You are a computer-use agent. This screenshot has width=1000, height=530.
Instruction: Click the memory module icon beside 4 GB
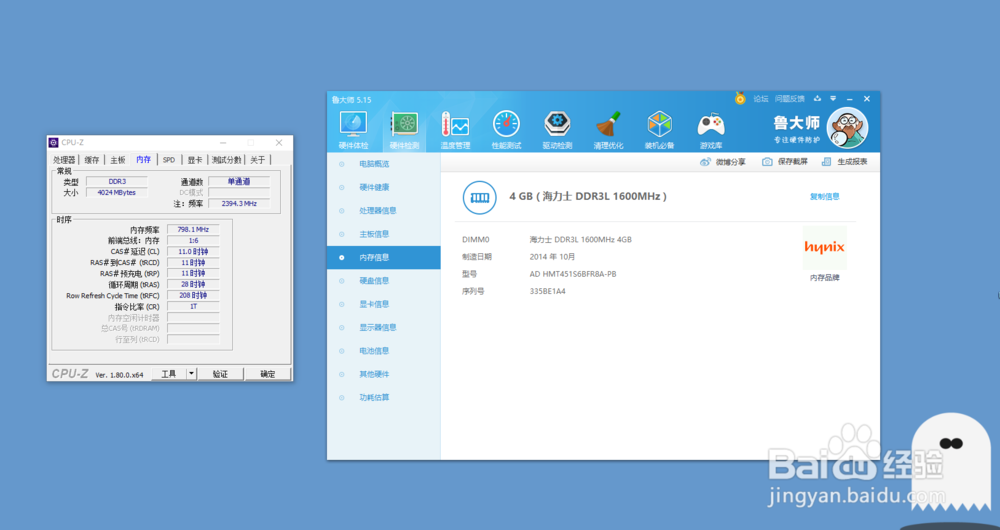coord(480,197)
